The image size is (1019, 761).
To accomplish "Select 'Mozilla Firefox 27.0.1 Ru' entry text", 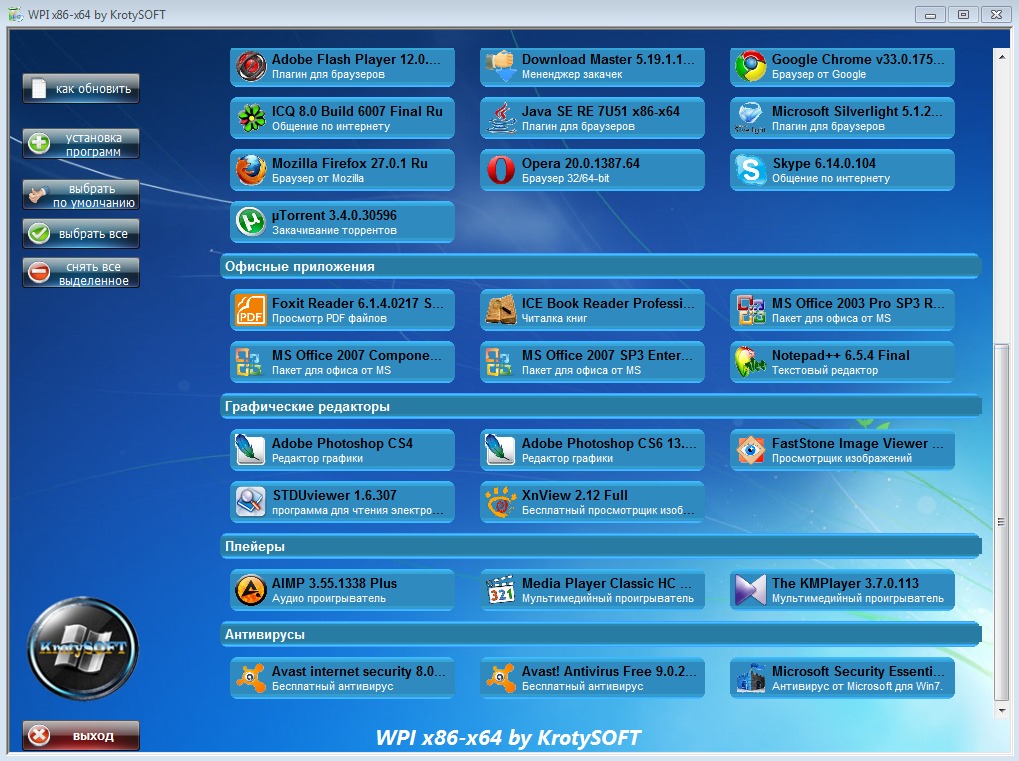I will point(350,163).
